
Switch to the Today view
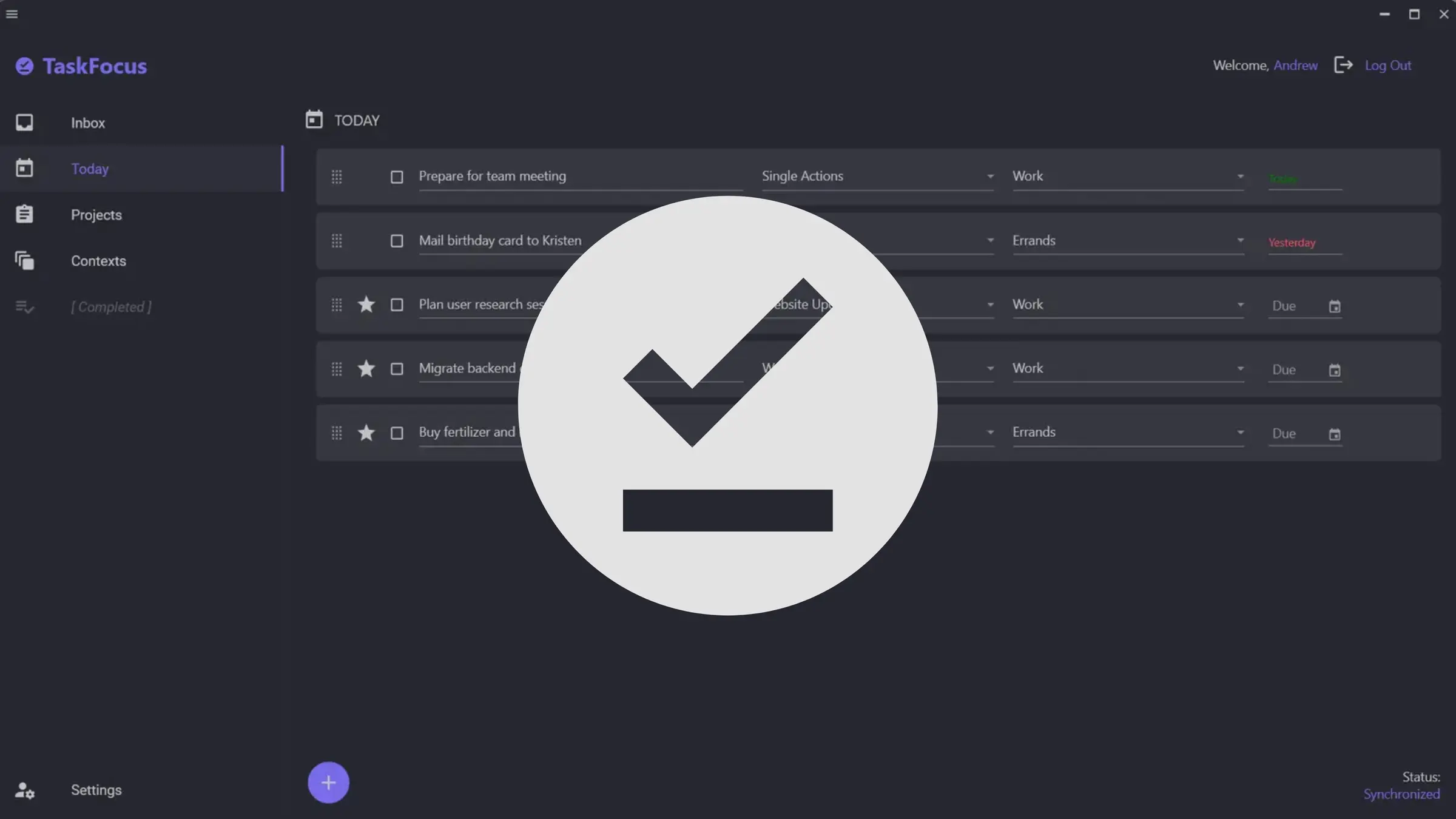tap(90, 169)
